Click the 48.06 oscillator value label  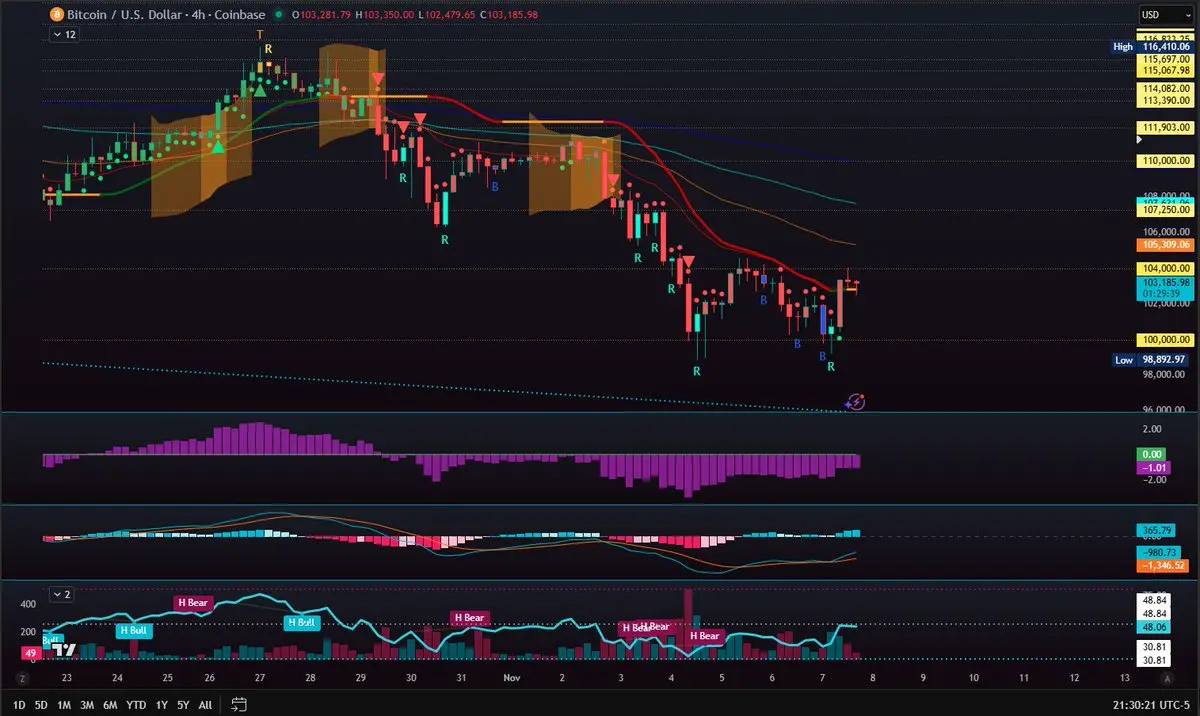point(1152,627)
